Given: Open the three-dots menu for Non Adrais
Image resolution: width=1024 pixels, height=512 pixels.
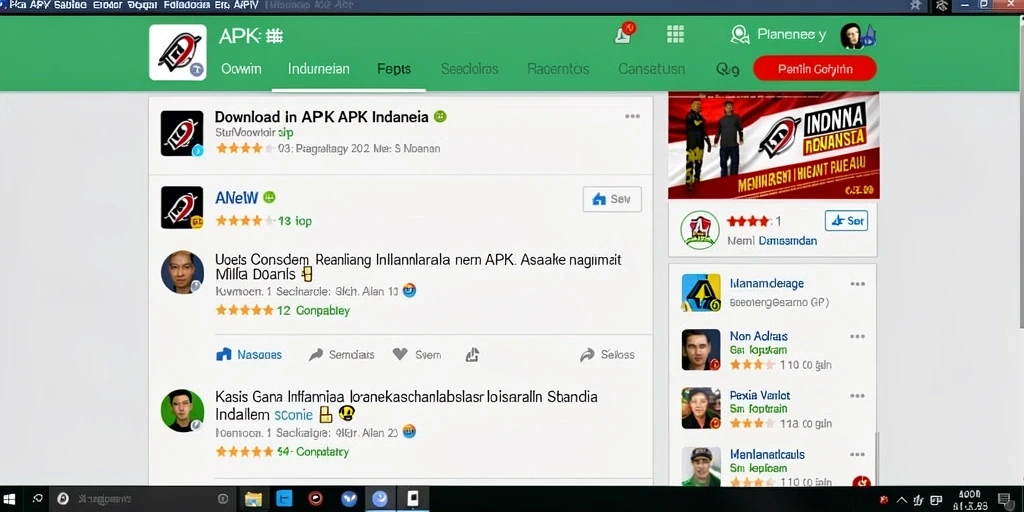Looking at the screenshot, I should tap(857, 337).
